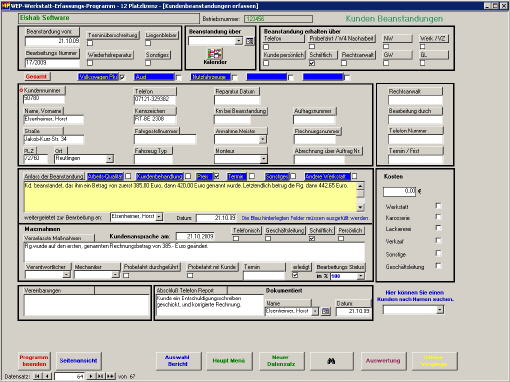Tick the Wiederholreparatur checkbox
The height and width of the screenshot is (382, 510).
click(x=90, y=62)
